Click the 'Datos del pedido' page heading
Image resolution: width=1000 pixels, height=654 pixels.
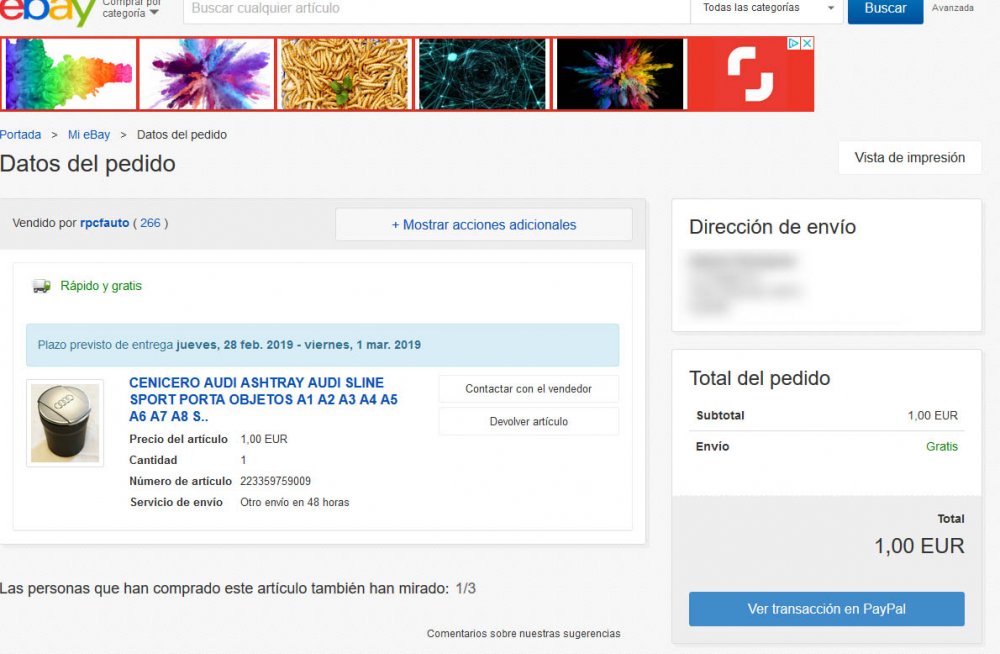point(87,164)
